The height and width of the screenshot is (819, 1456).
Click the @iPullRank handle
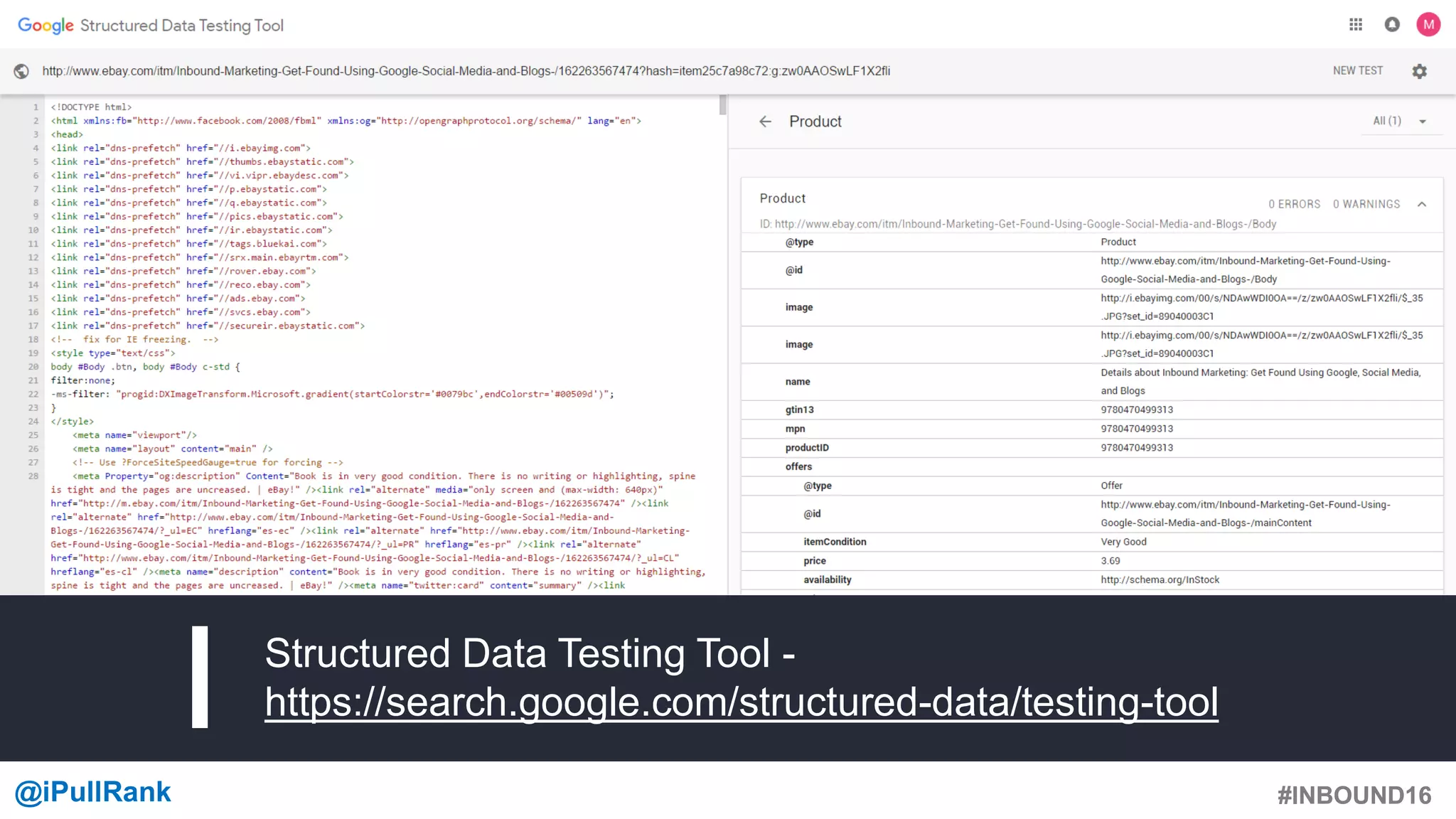click(92, 792)
